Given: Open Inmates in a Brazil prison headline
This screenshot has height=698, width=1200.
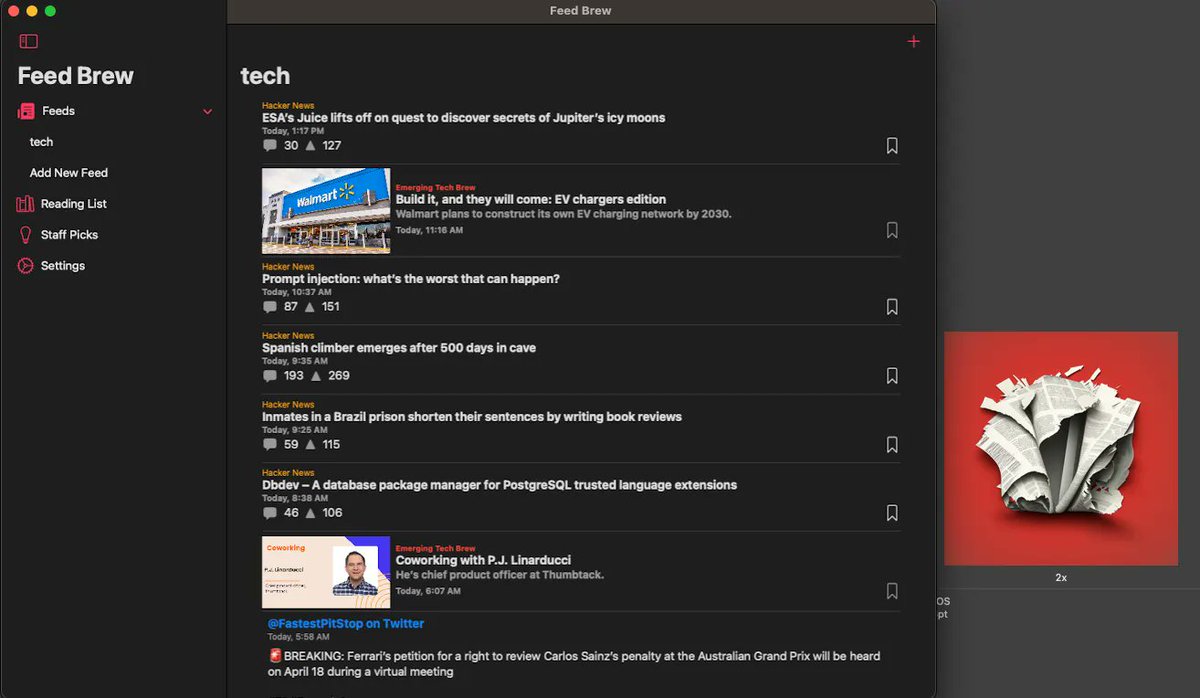Looking at the screenshot, I should point(472,416).
